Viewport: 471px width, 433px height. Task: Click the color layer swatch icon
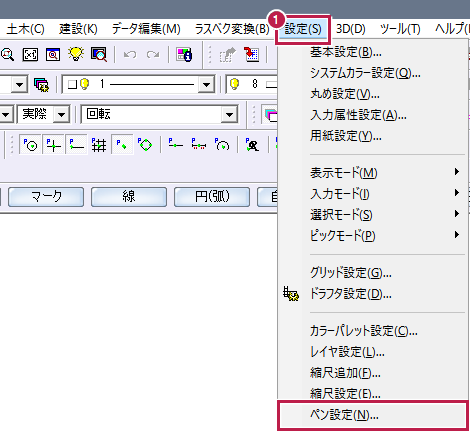[42, 84]
